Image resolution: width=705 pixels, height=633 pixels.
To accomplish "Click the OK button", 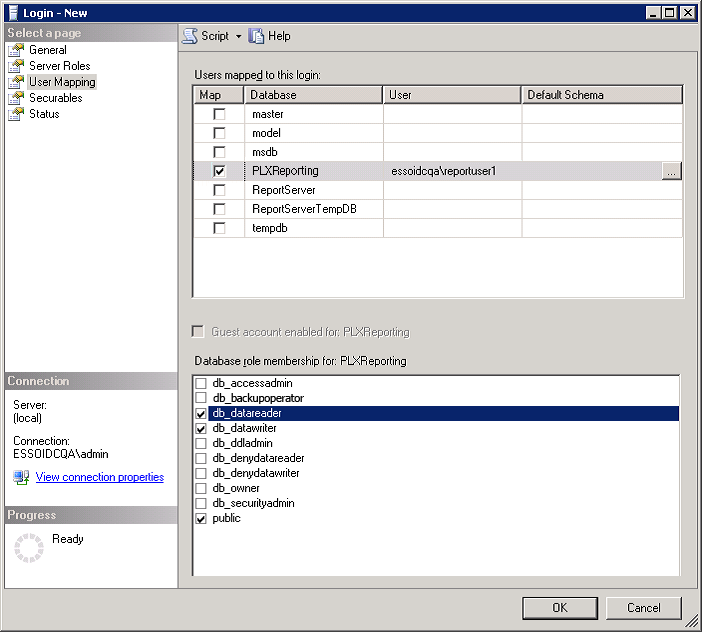I will click(560, 608).
